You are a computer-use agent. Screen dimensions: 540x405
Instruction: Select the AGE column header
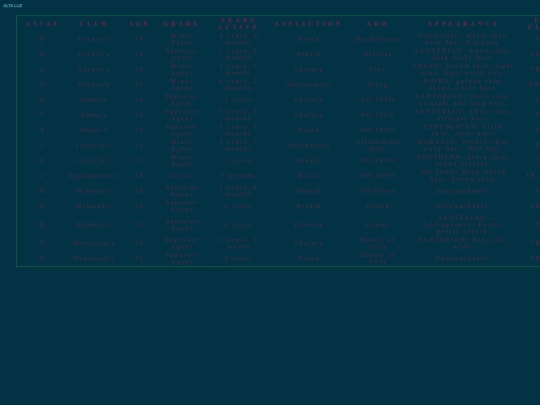[139, 24]
